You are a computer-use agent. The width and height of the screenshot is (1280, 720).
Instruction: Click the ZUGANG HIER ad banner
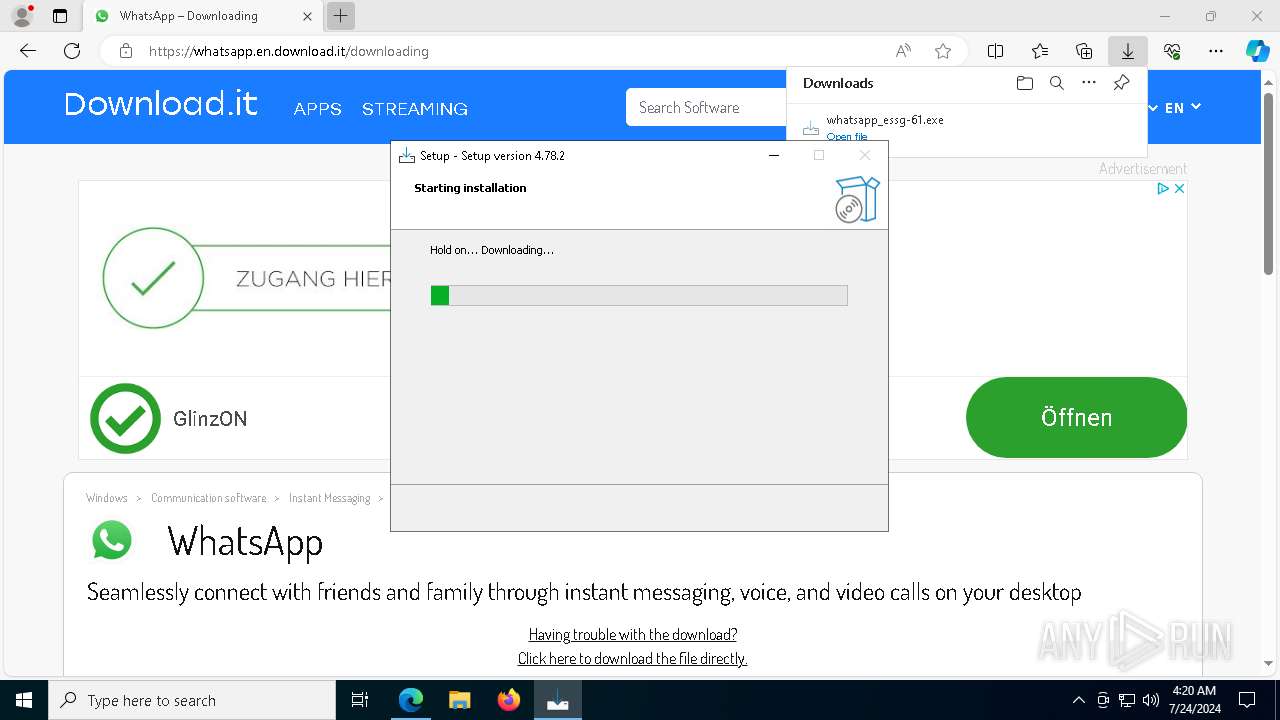tap(246, 278)
